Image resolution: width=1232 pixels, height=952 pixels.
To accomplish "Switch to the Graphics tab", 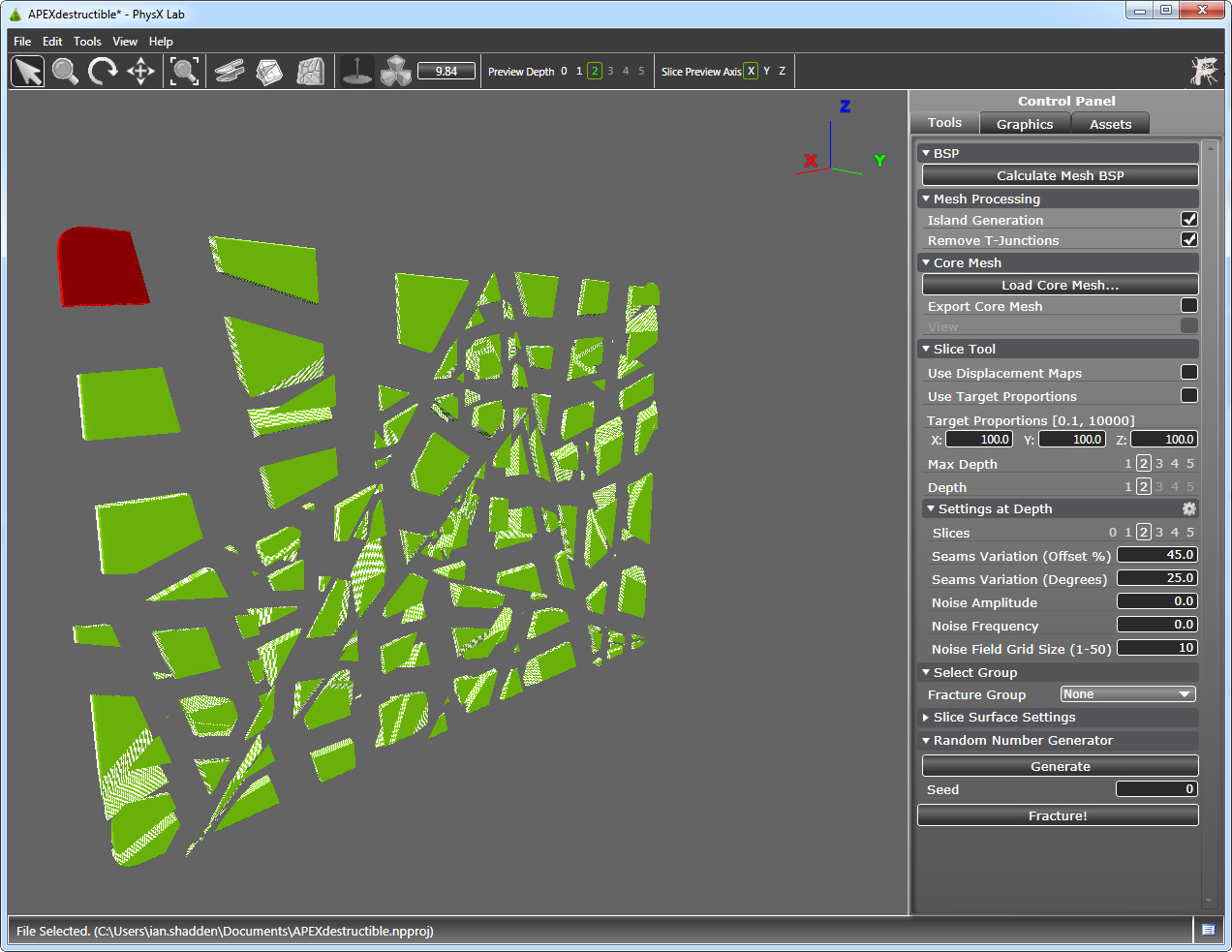I will pos(1025,123).
